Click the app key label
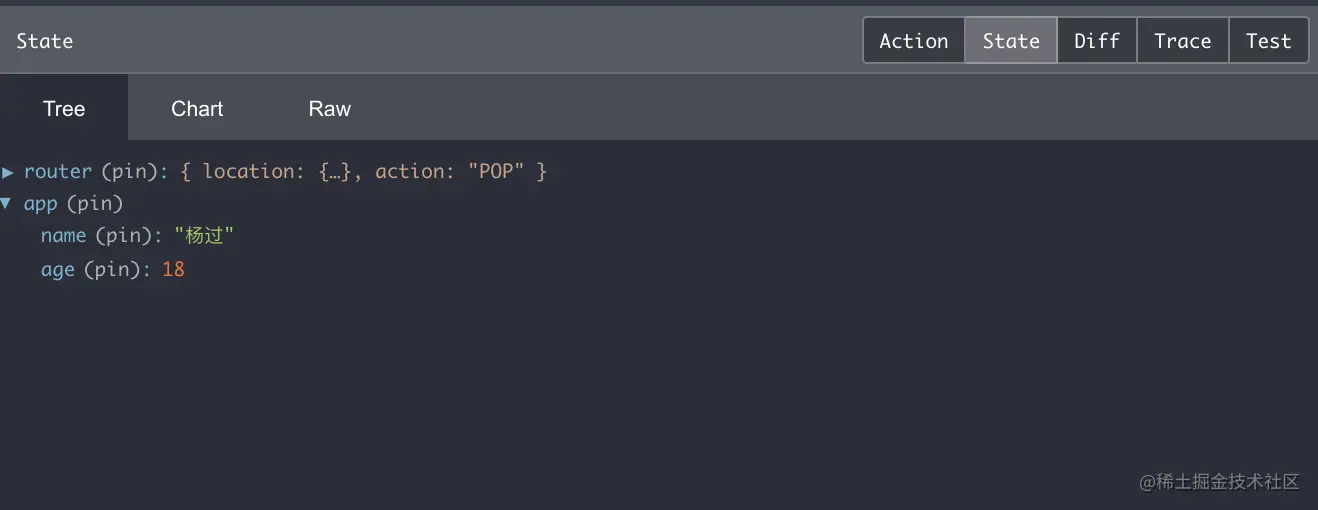The image size is (1318, 510). pyautogui.click(x=41, y=204)
